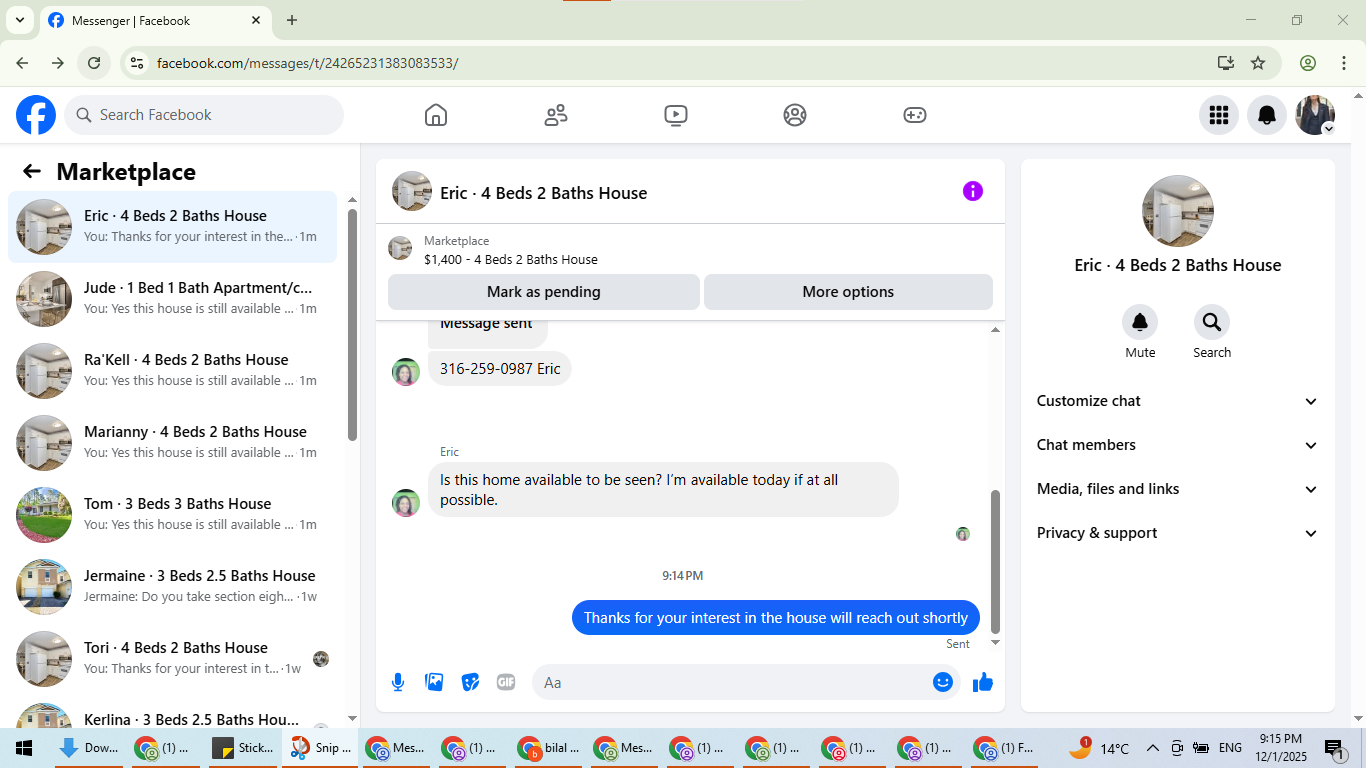The width and height of the screenshot is (1366, 768).
Task: Open Jermaine 3 Beds 2.5 Baths House chat
Action: point(173,587)
